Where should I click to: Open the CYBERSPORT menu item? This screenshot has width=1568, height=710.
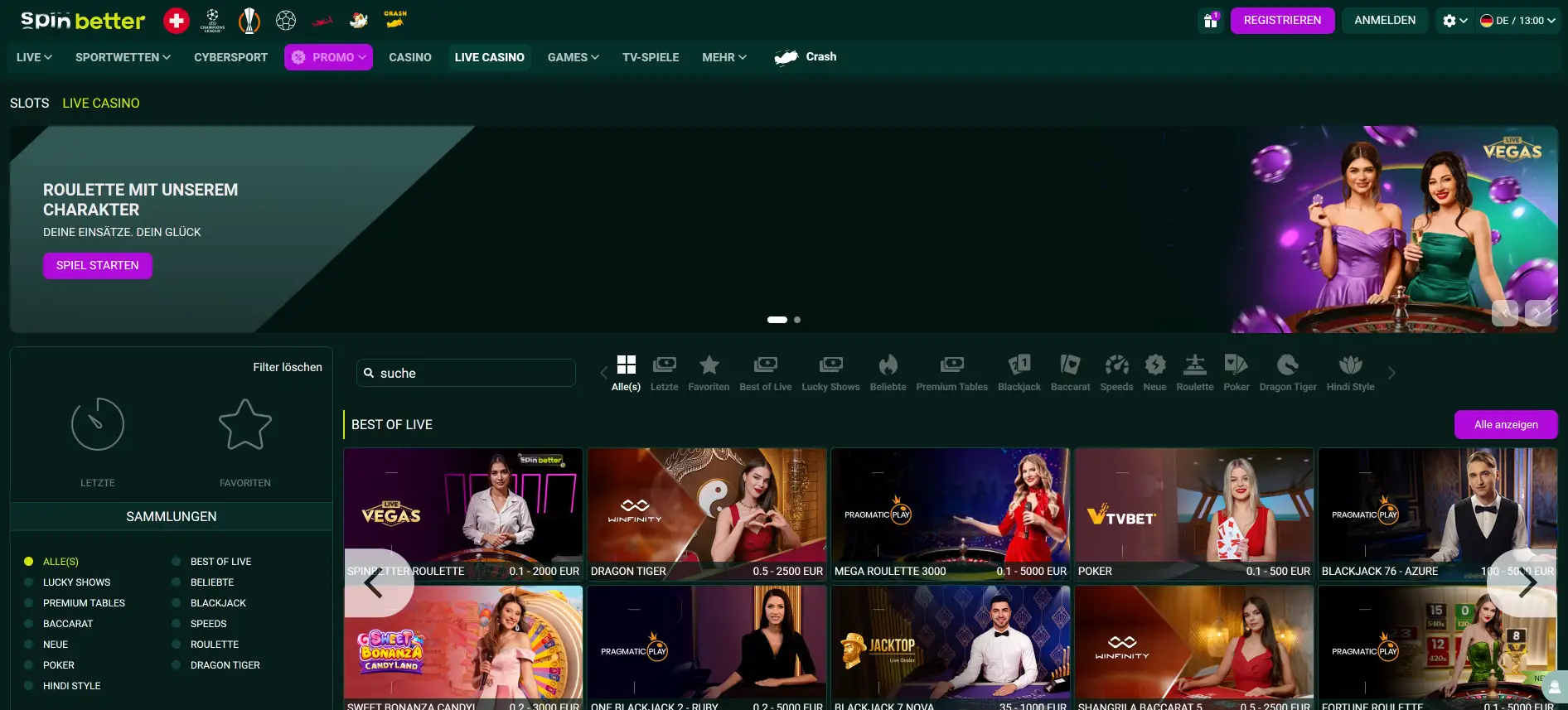coord(230,57)
